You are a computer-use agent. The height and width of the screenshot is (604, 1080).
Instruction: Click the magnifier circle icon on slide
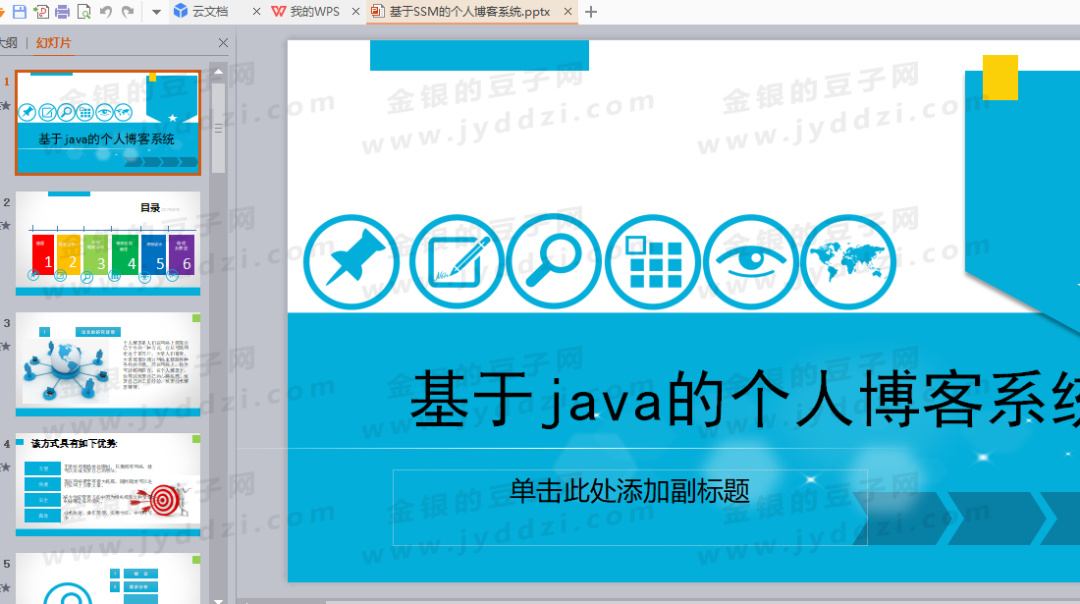point(553,262)
